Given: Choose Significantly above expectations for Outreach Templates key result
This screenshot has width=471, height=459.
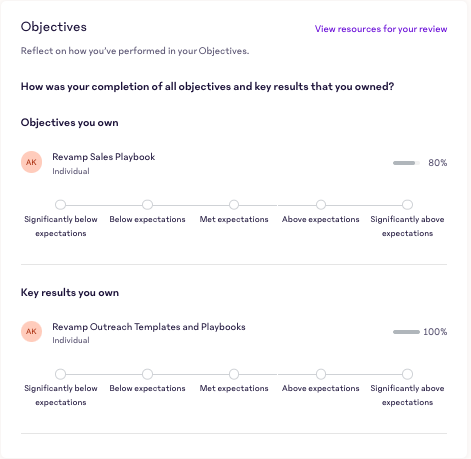Looking at the screenshot, I should [407, 374].
